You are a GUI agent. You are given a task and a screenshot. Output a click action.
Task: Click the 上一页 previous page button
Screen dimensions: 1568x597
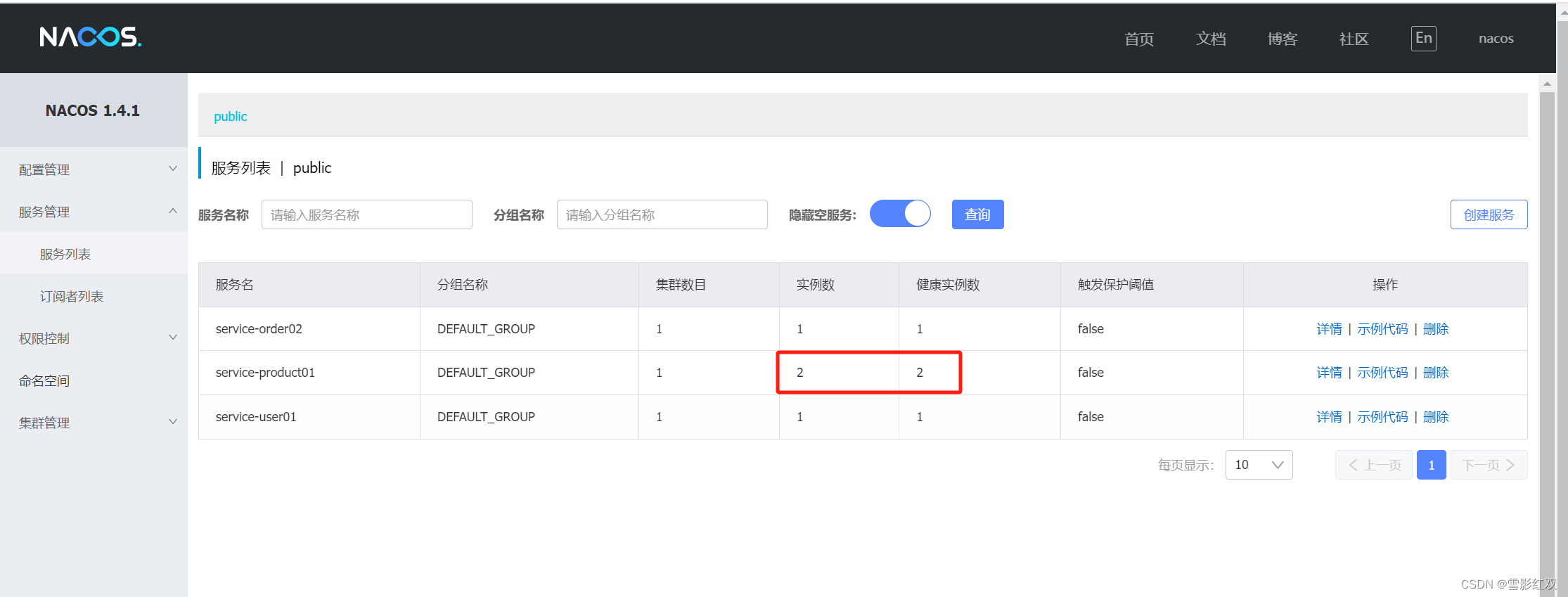click(1374, 465)
